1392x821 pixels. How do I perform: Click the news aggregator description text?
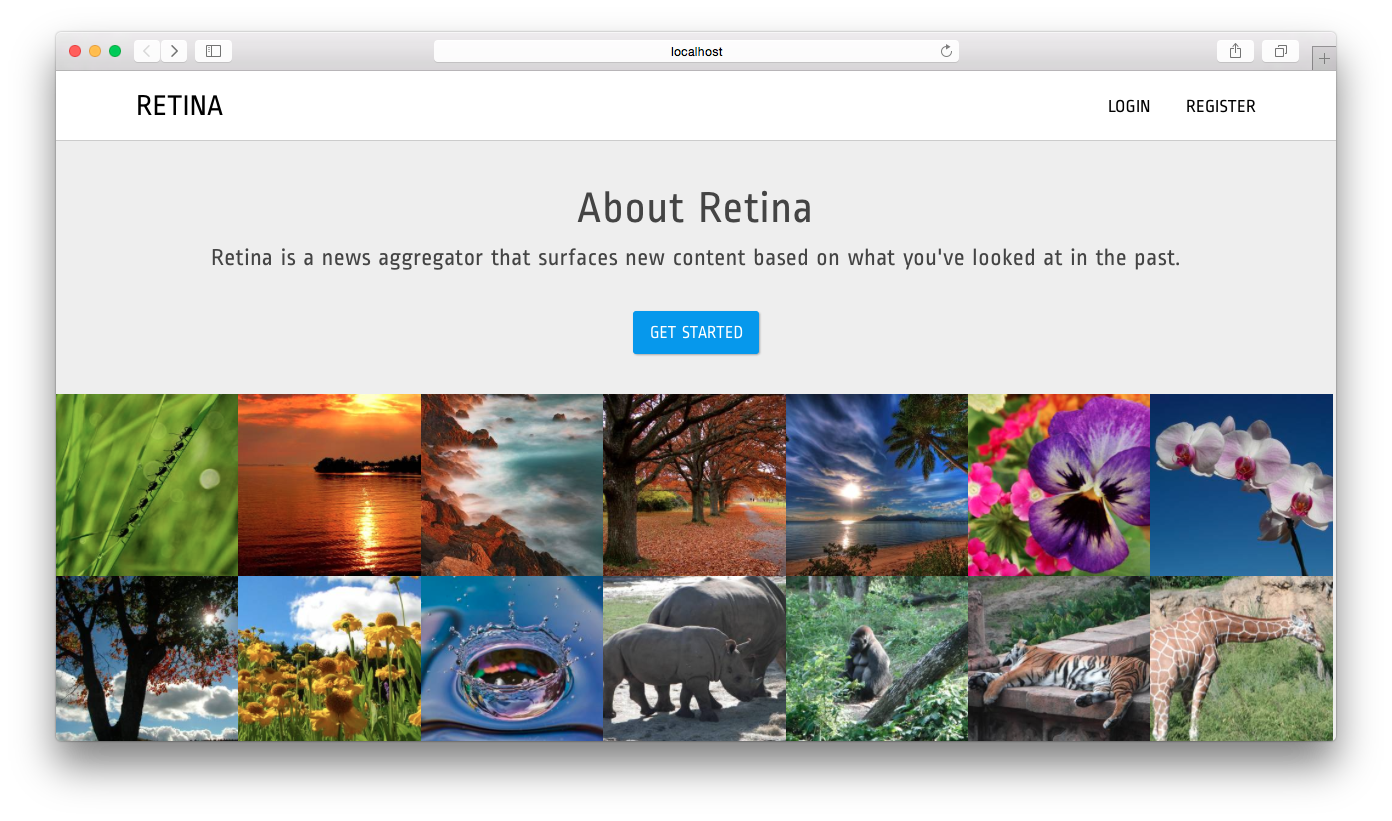coord(696,258)
